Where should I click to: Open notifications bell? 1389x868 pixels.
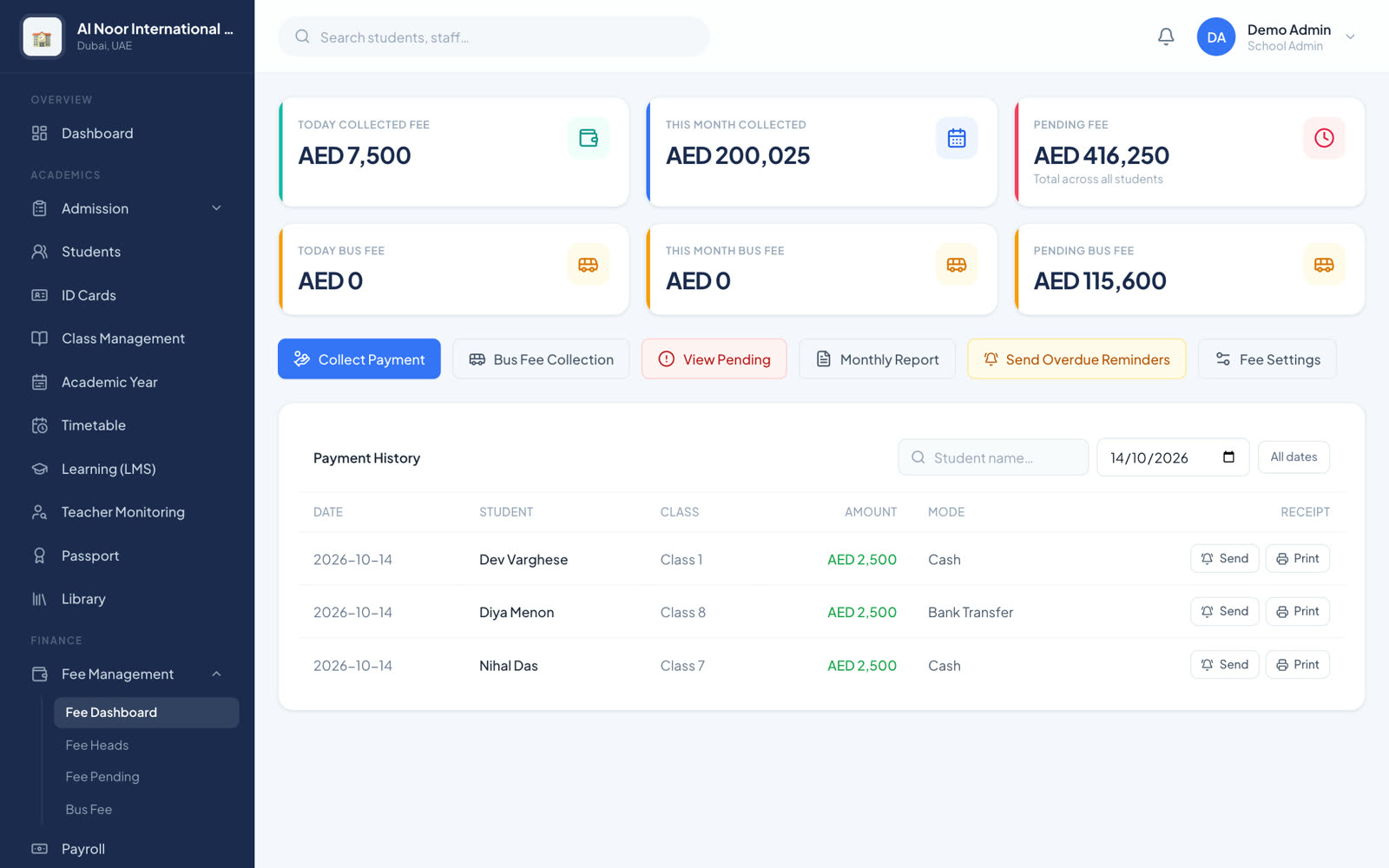1166,36
